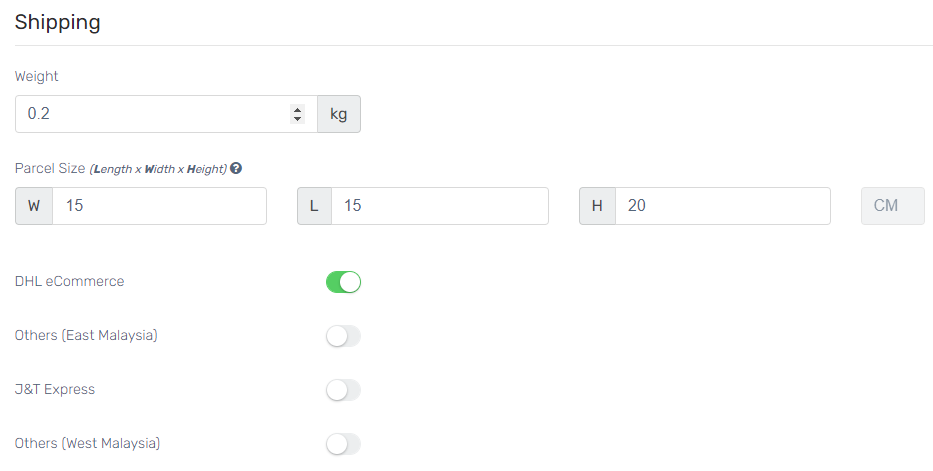Decrease weight with the down stepper arrow

point(298,118)
